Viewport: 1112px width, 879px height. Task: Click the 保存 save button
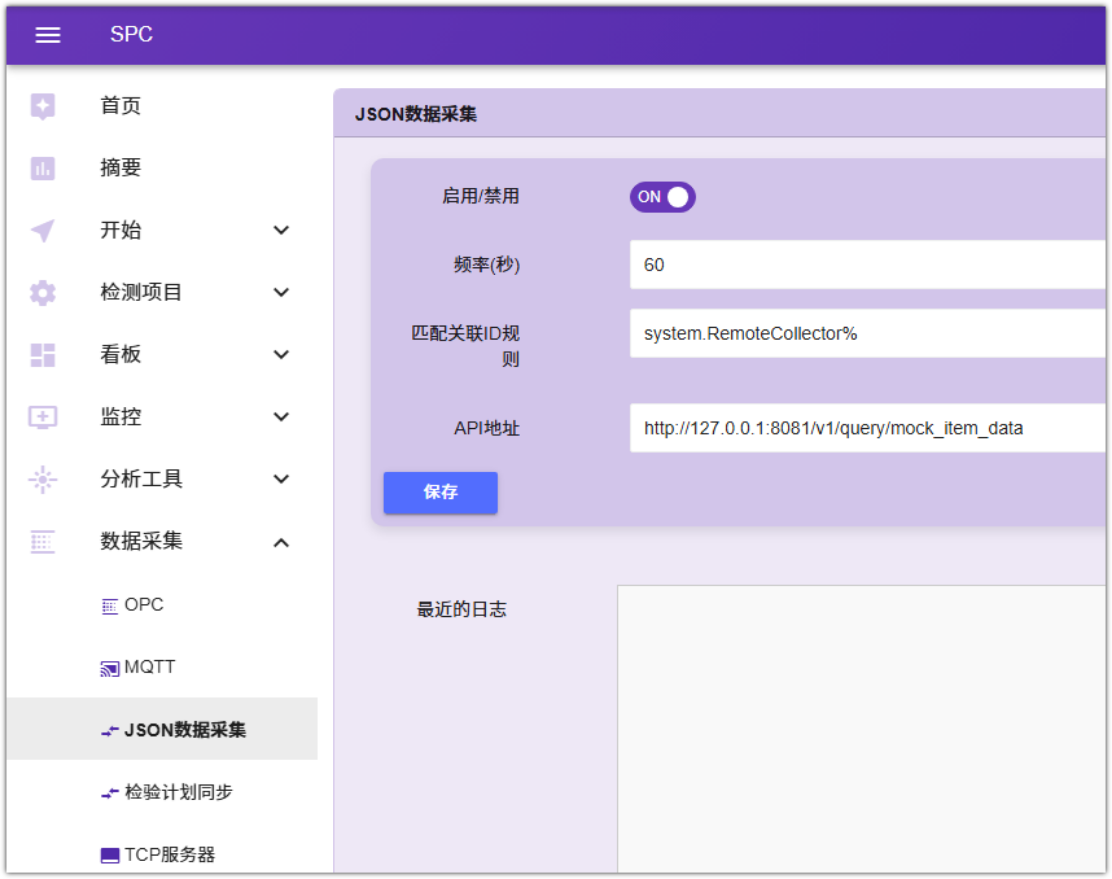tap(440, 493)
